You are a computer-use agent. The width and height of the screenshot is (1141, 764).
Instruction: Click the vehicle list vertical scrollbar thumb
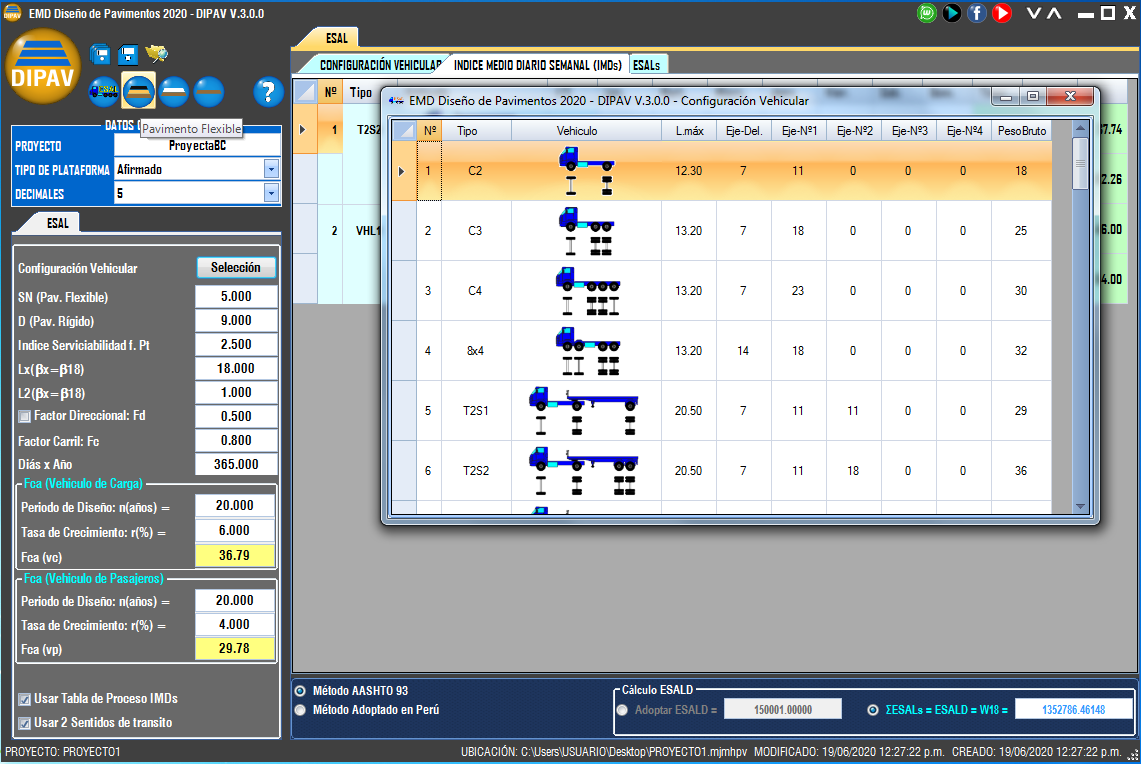[1079, 162]
